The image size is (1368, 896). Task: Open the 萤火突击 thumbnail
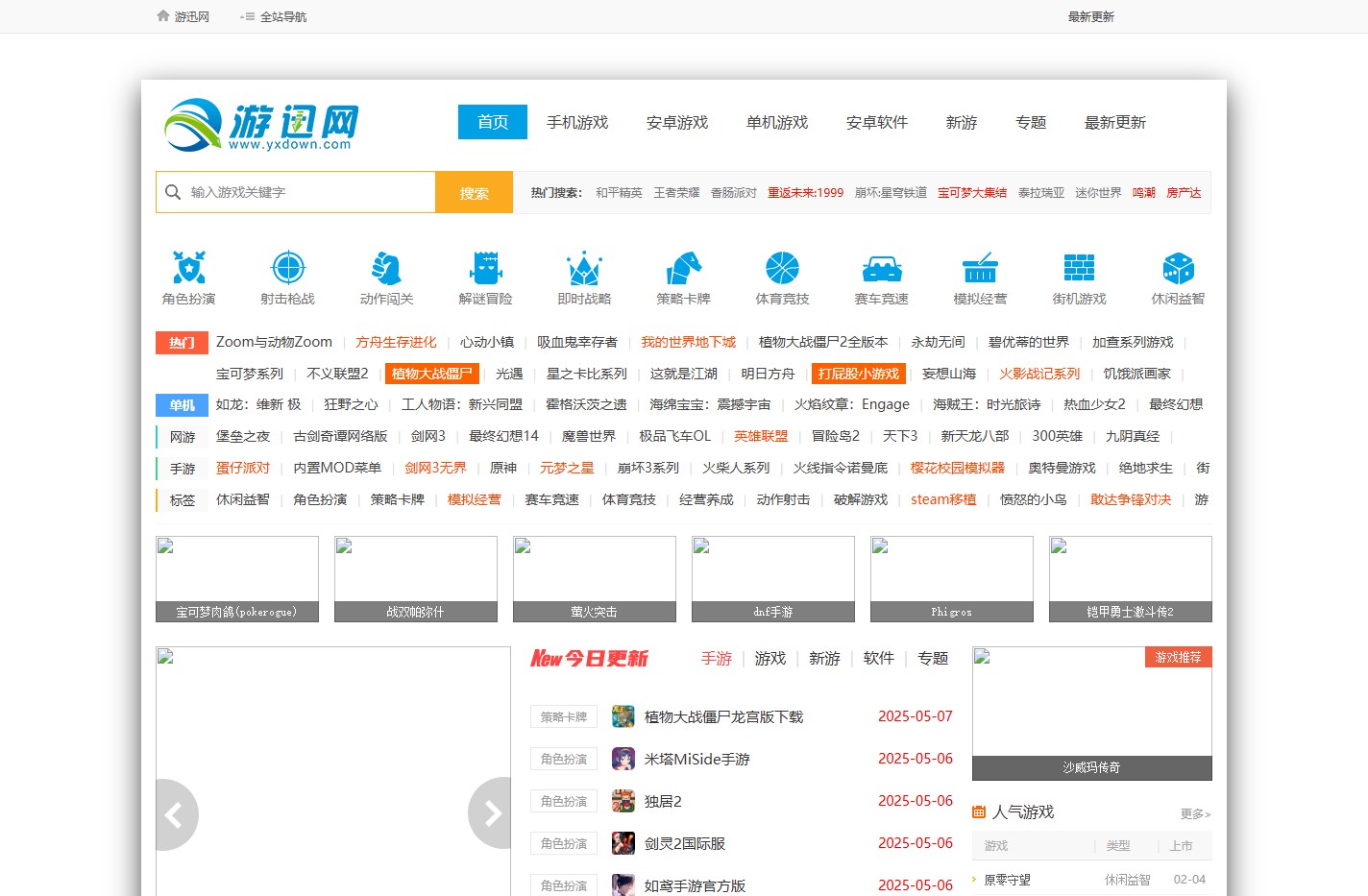(595, 579)
